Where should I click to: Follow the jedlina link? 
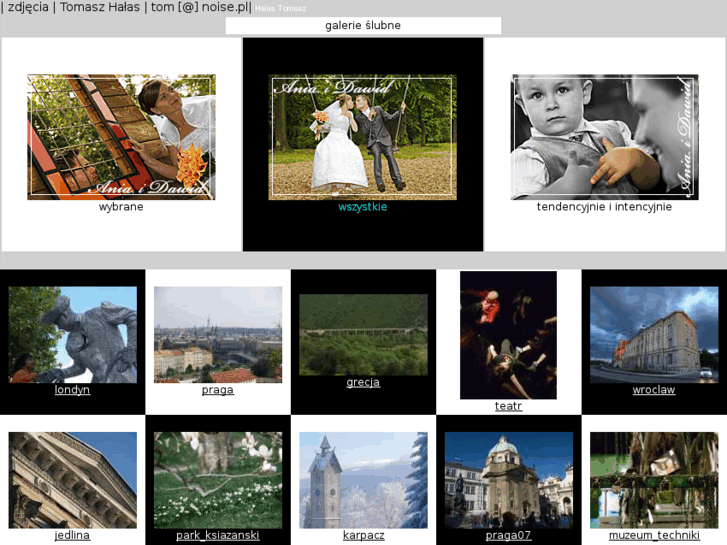tap(72, 535)
